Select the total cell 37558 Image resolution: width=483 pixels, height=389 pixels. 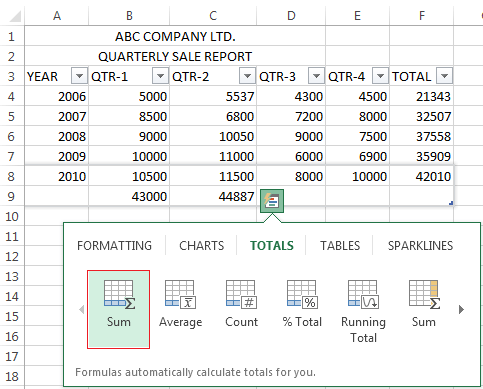click(x=422, y=136)
